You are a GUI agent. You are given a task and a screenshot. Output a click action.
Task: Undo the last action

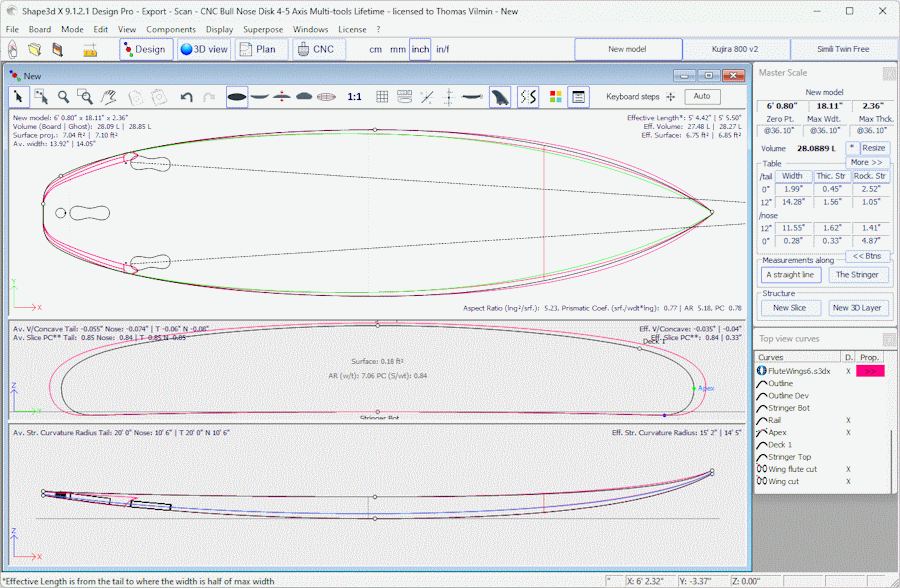pyautogui.click(x=187, y=97)
